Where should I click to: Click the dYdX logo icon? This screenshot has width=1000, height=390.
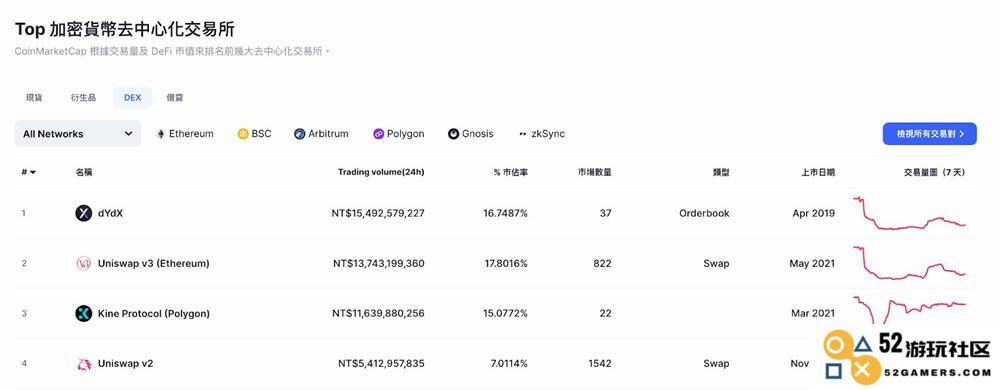84,213
